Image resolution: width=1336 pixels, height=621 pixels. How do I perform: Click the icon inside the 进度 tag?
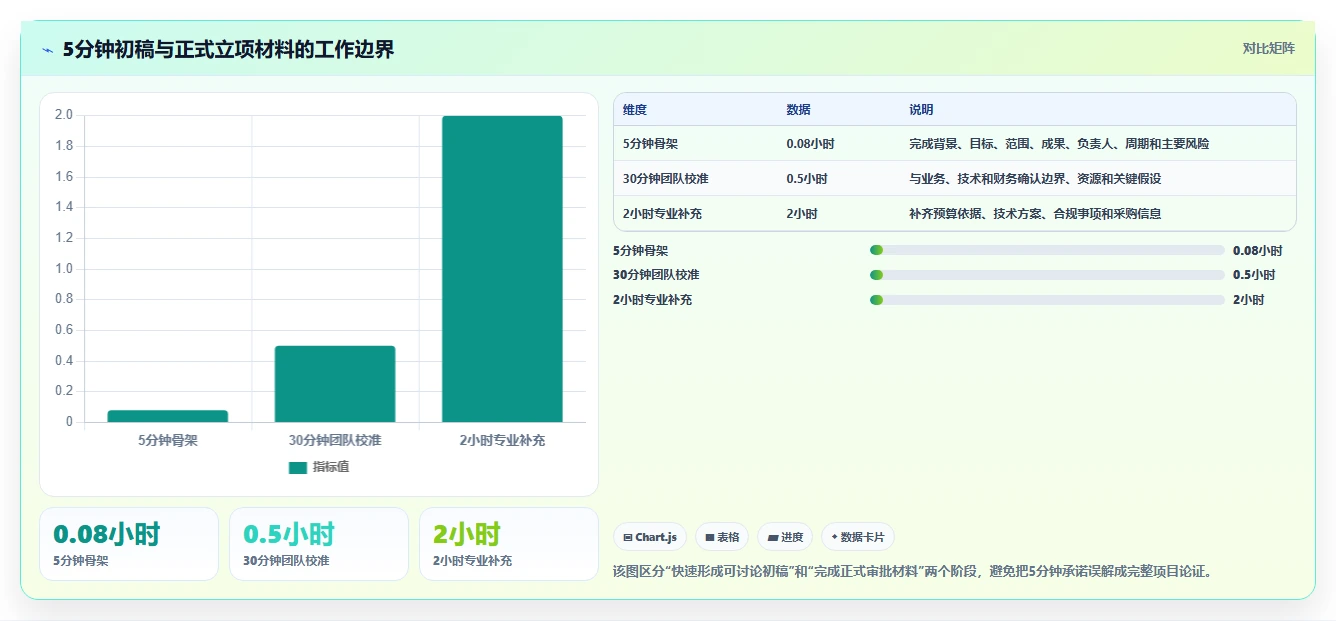tap(772, 537)
